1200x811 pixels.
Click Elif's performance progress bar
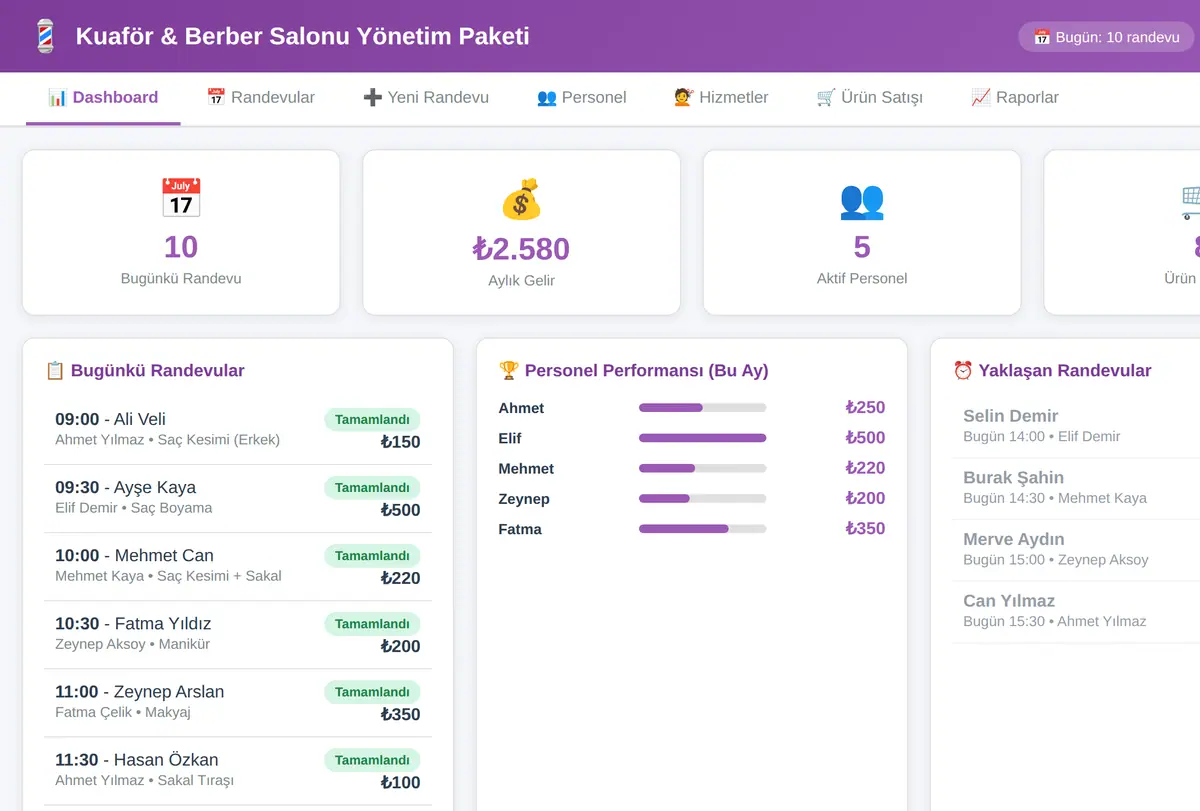(703, 438)
